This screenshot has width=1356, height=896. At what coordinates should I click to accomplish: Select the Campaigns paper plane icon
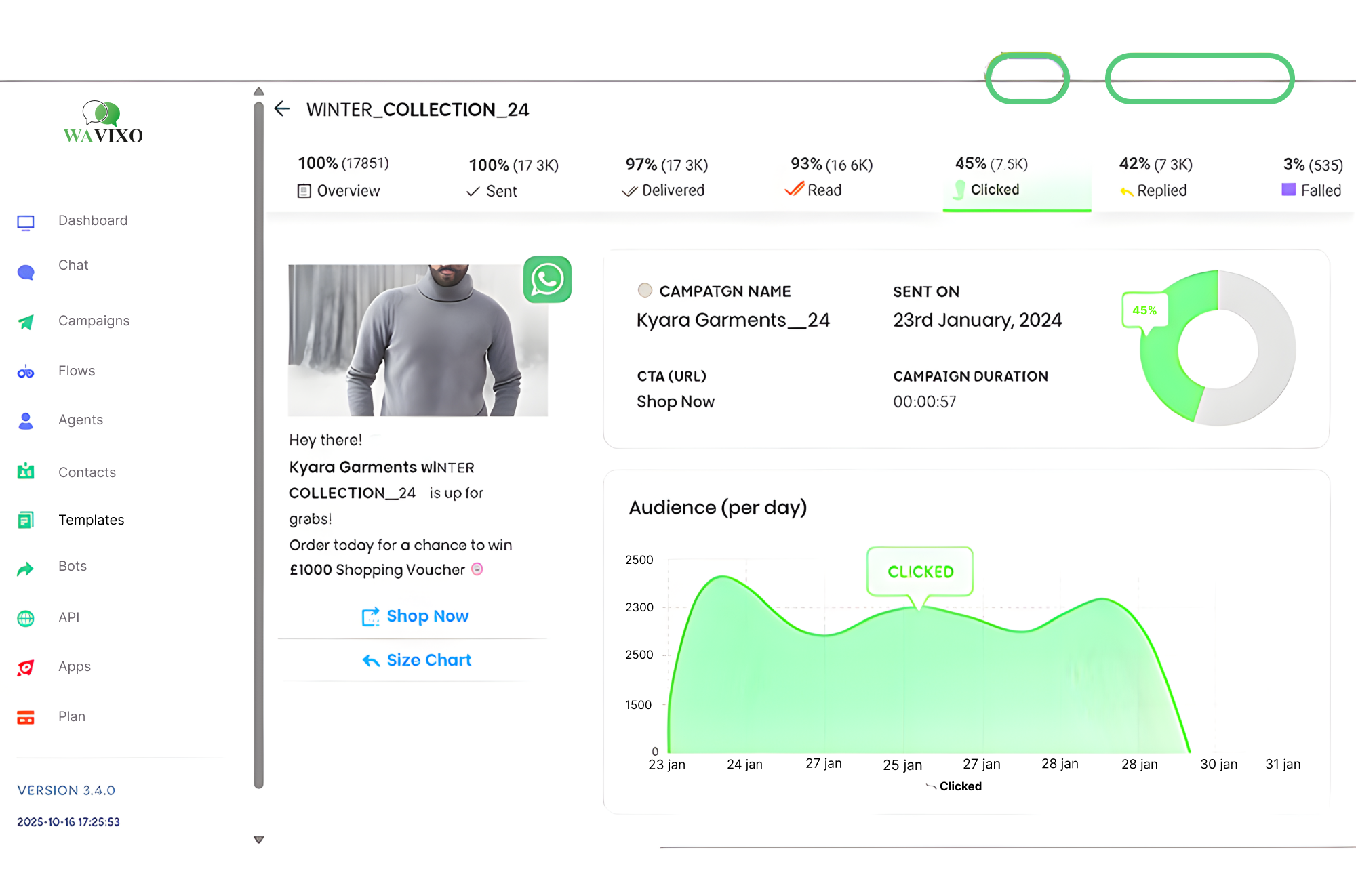pos(26,323)
